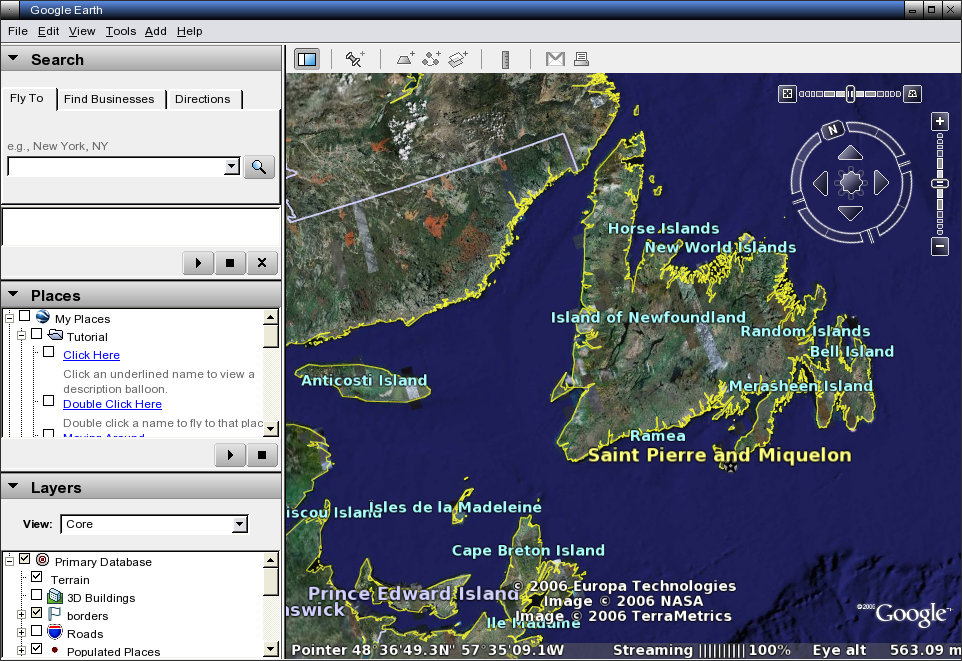Click the Layers list scroll down arrow
Viewport: 962px width, 661px height.
(271, 648)
